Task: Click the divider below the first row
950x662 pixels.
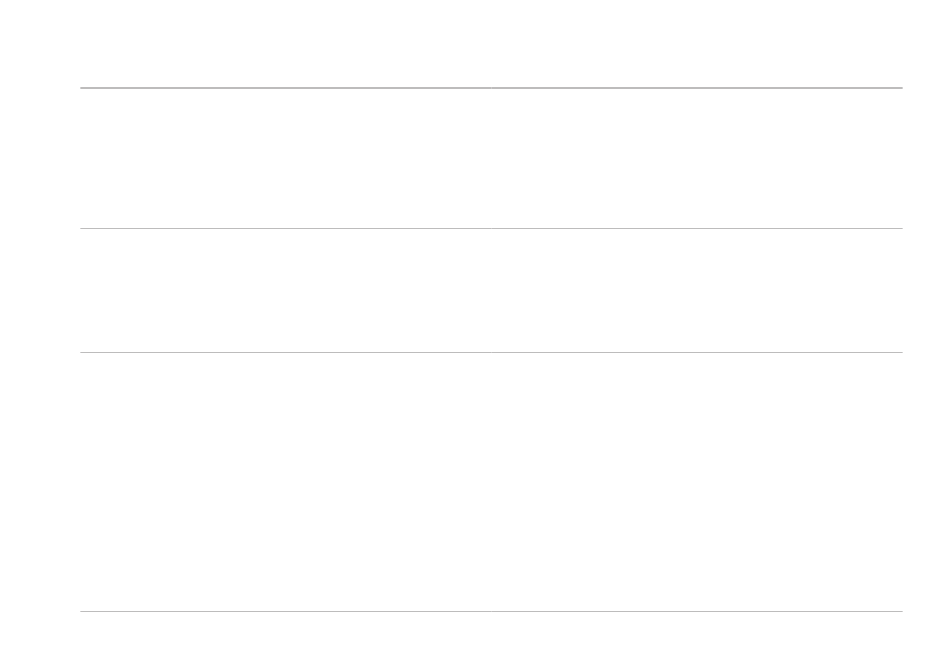Action: click(491, 228)
